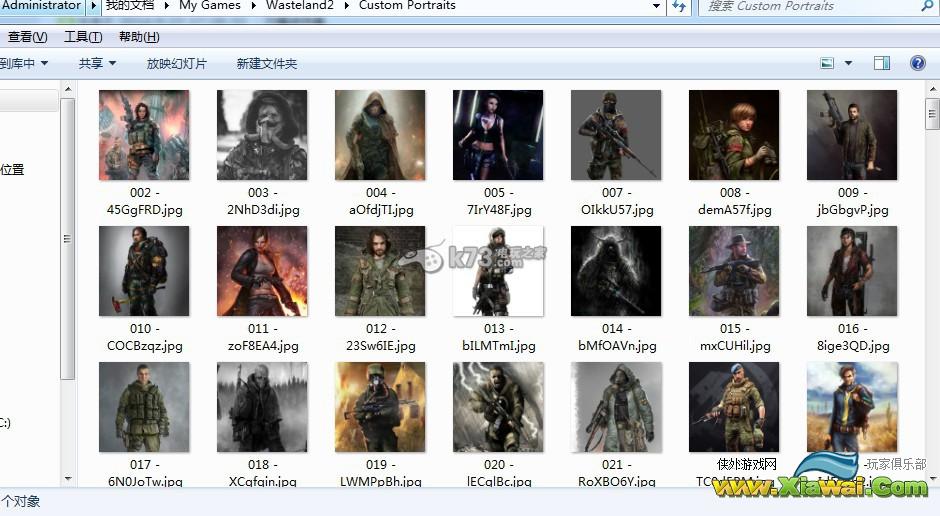Select grayscale thumbnail 018
The height and width of the screenshot is (516, 940).
point(262,407)
